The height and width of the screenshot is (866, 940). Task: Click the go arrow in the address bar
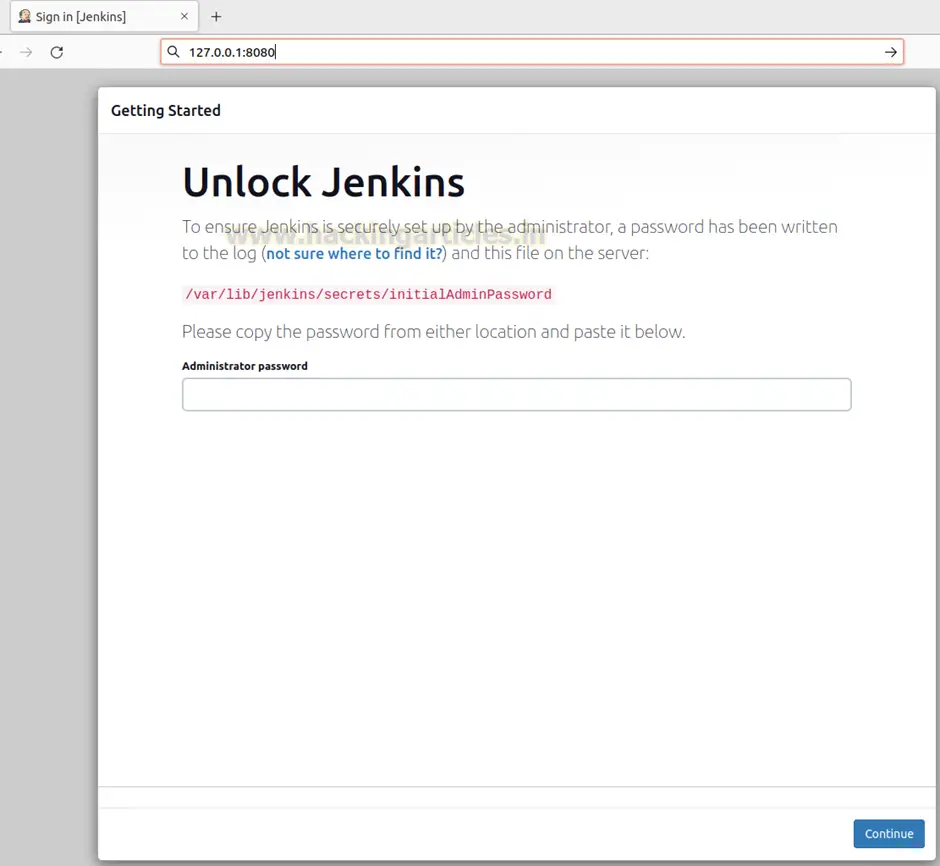pos(890,52)
